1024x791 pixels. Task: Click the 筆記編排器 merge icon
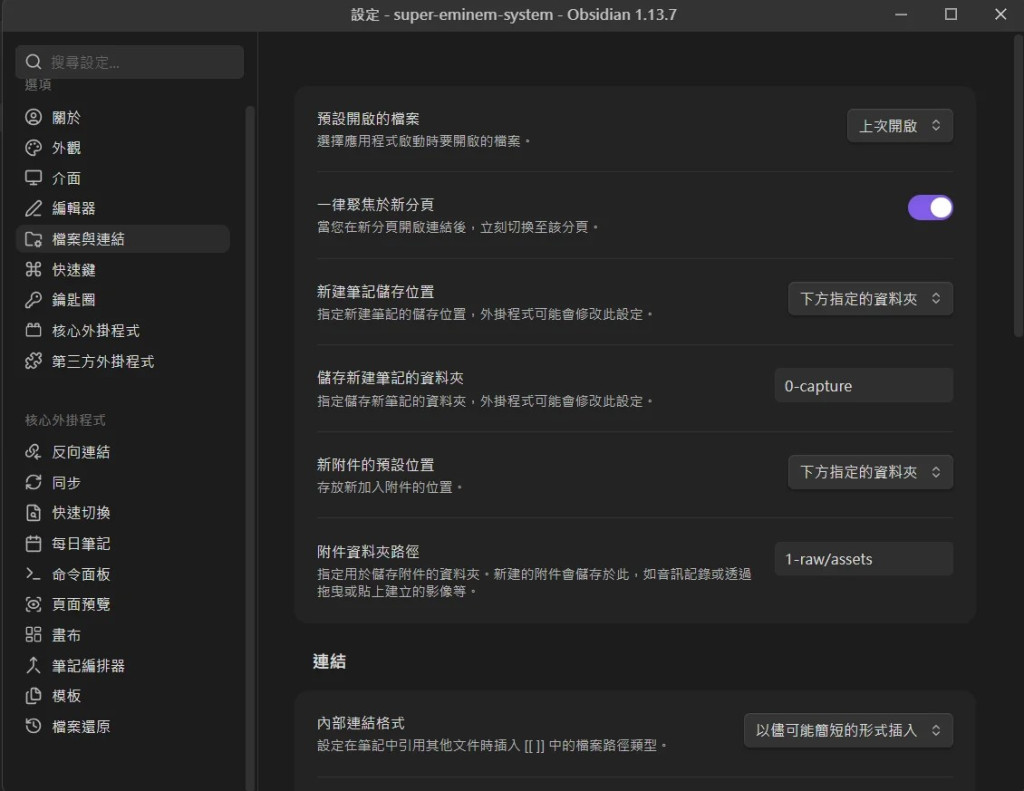33,666
